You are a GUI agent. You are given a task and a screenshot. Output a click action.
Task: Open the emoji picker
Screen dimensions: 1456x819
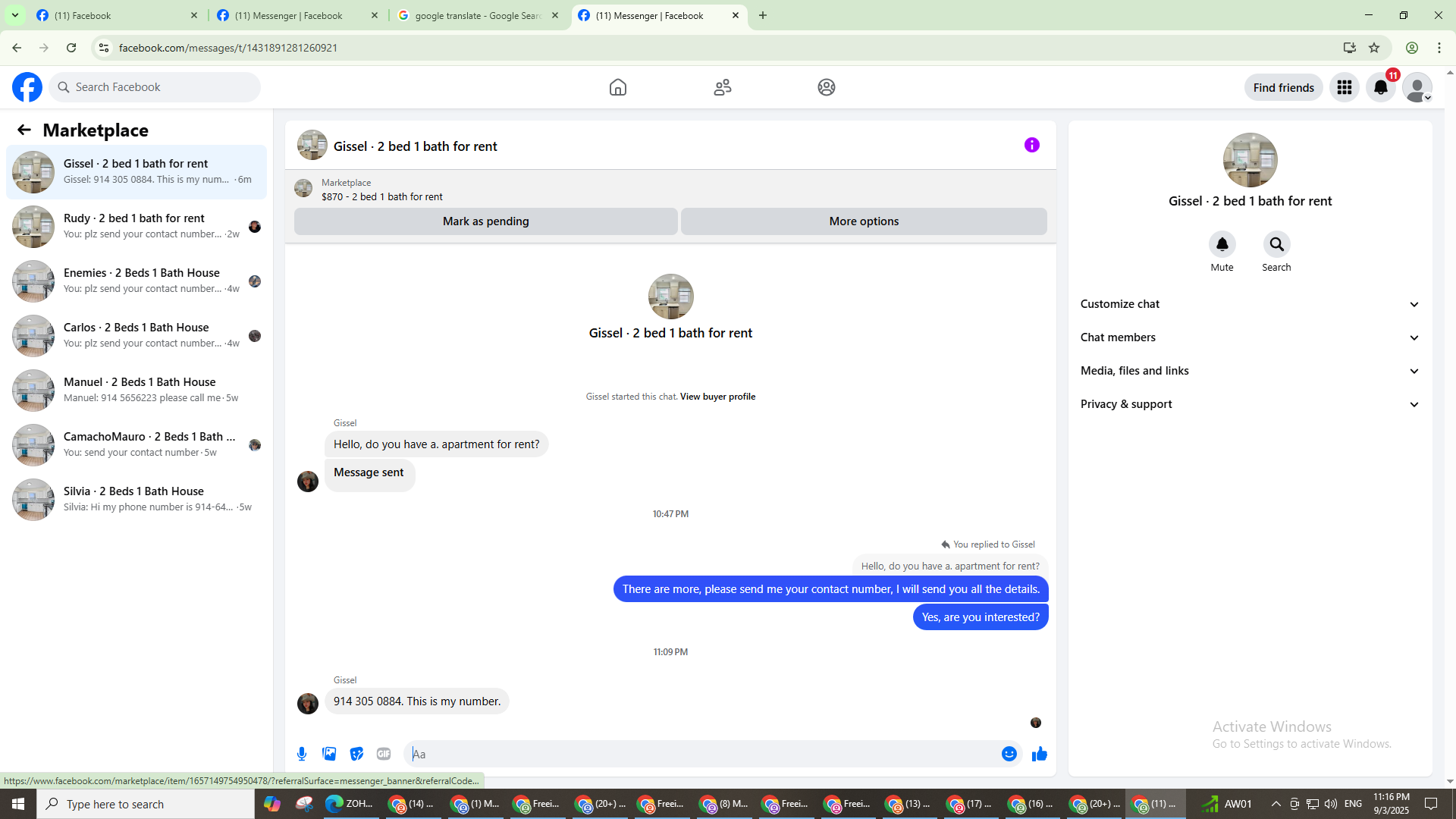click(1009, 754)
